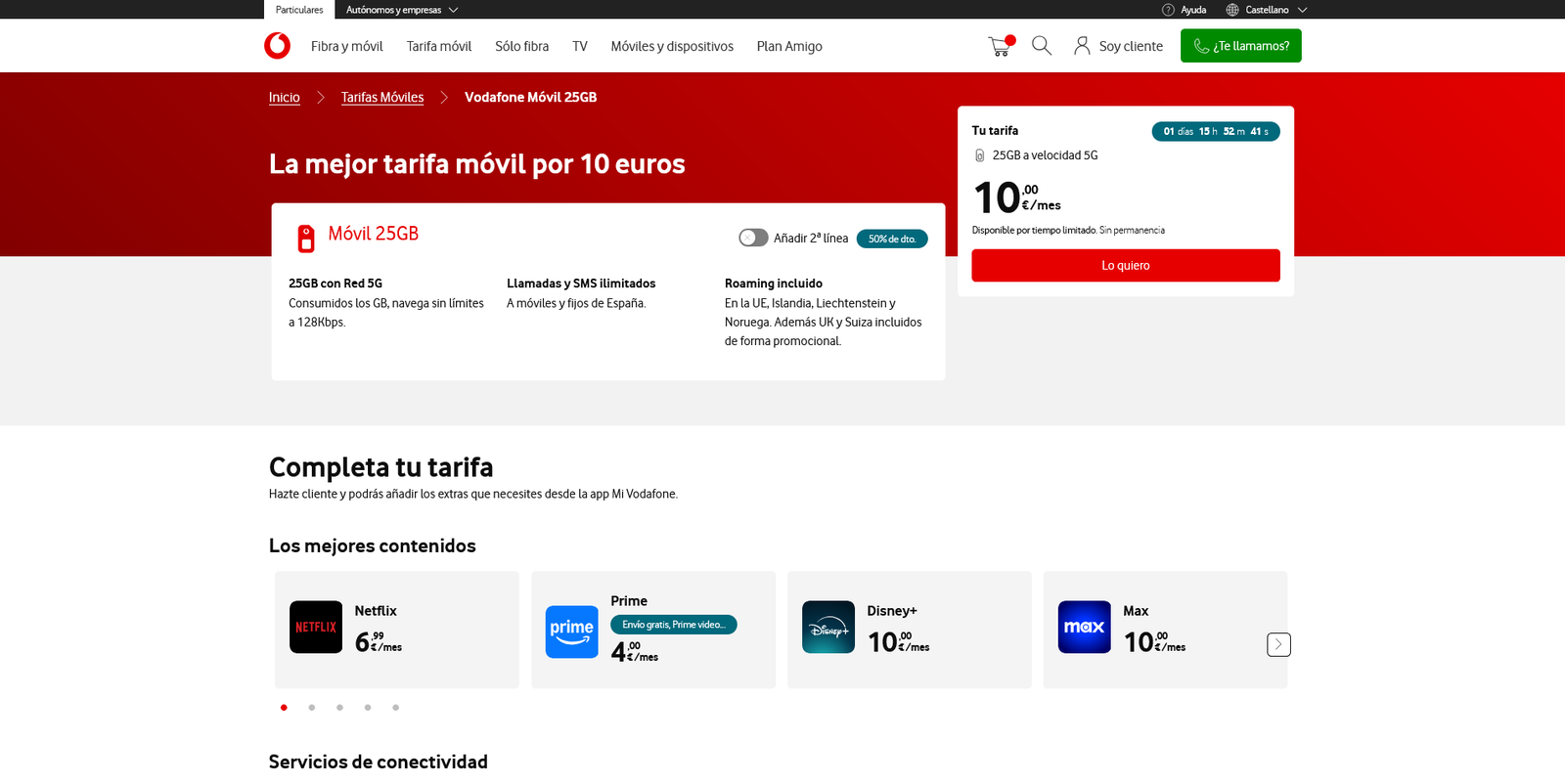This screenshot has width=1565, height=784.
Task: Click the Vodafone logo
Action: pos(277,46)
